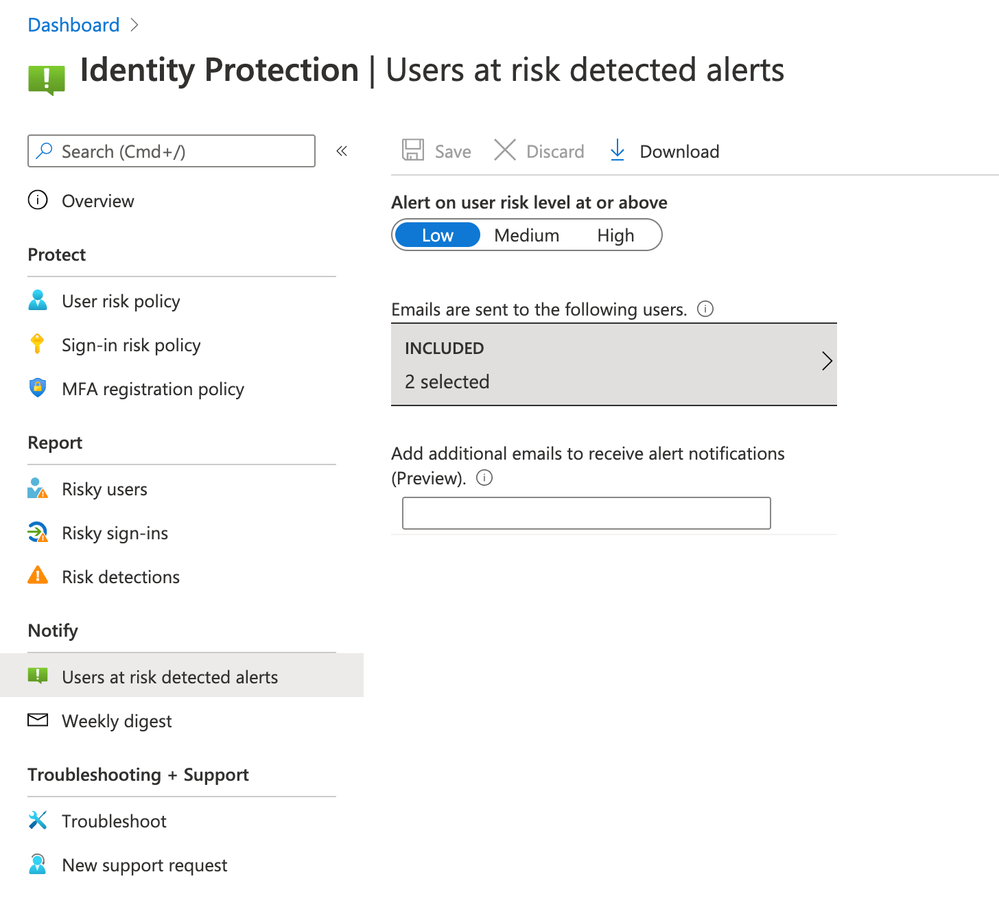Set alert risk level to High

click(x=615, y=236)
